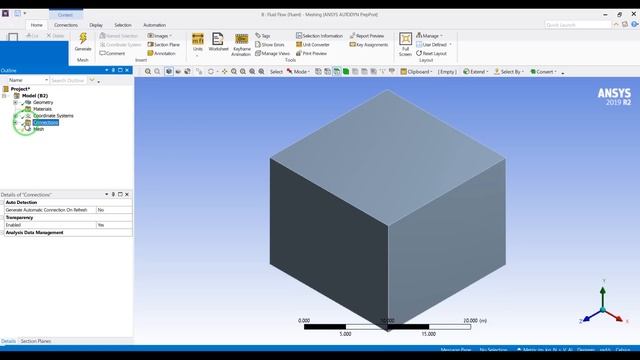The height and width of the screenshot is (360, 640).
Task: Switch to the Automation ribbon tab
Action: [154, 25]
